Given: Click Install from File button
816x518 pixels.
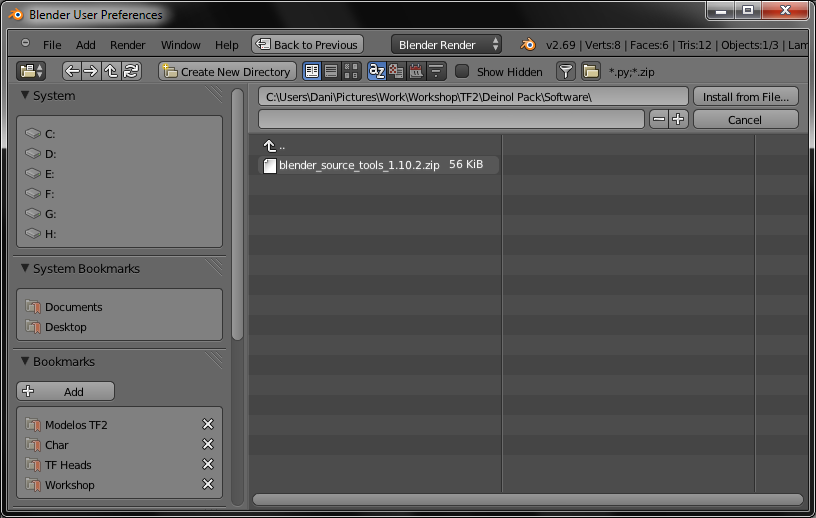Looking at the screenshot, I should coord(745,97).
